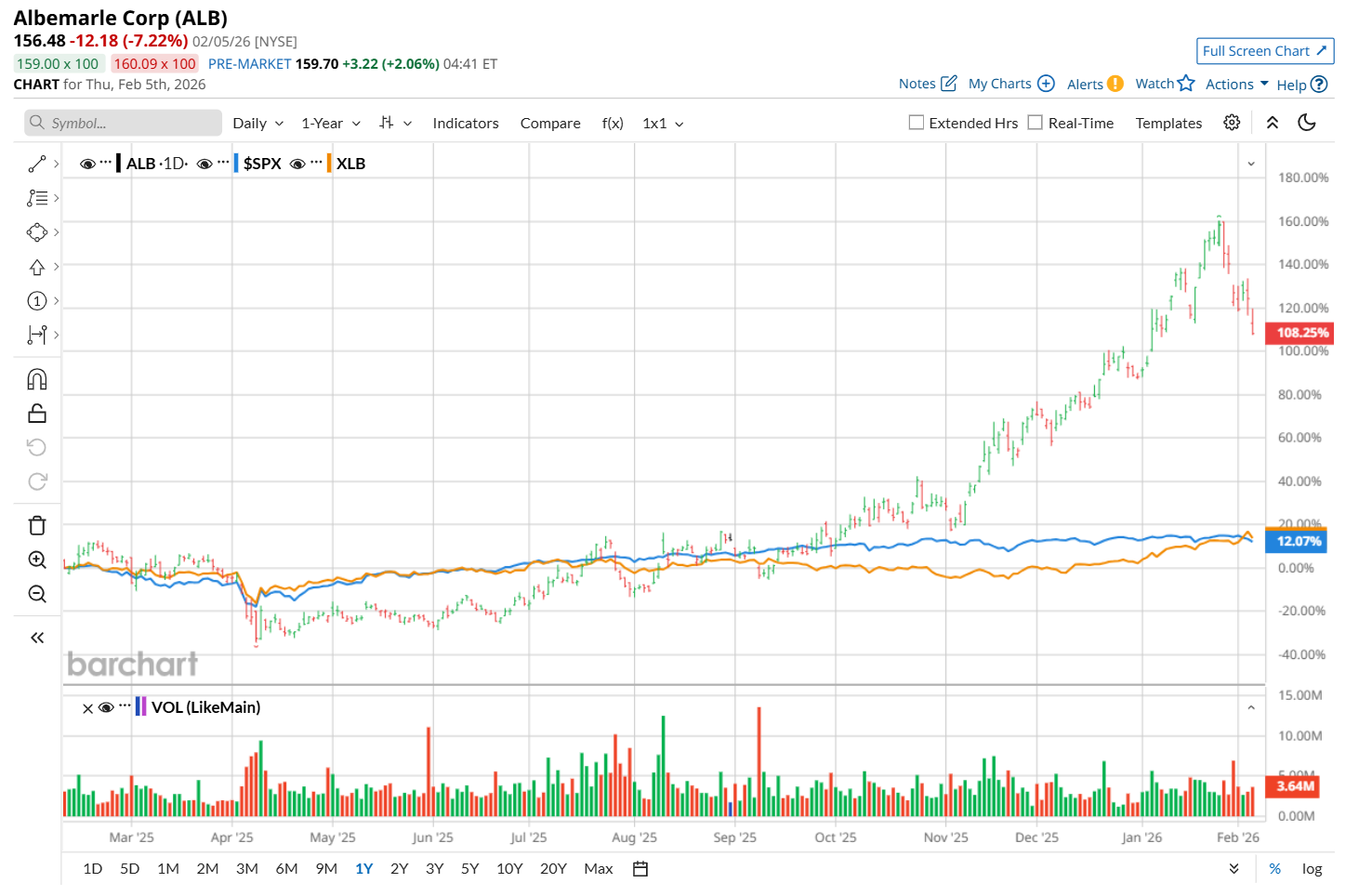
Task: Collapse the main chart legend chevron
Action: pos(1251,164)
